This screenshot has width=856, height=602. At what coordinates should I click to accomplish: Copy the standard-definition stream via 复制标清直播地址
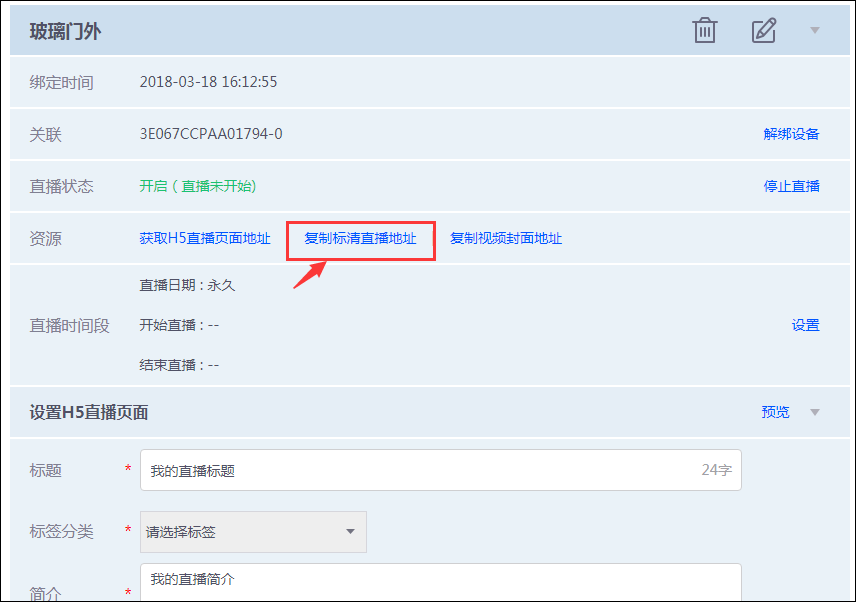pos(360,239)
